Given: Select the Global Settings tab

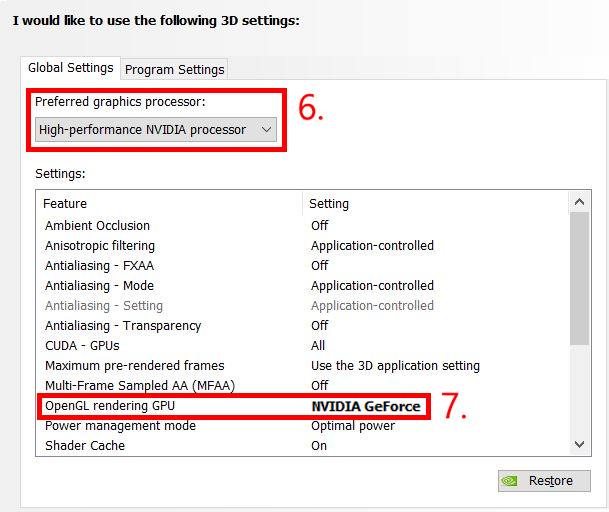Looking at the screenshot, I should coord(71,68).
